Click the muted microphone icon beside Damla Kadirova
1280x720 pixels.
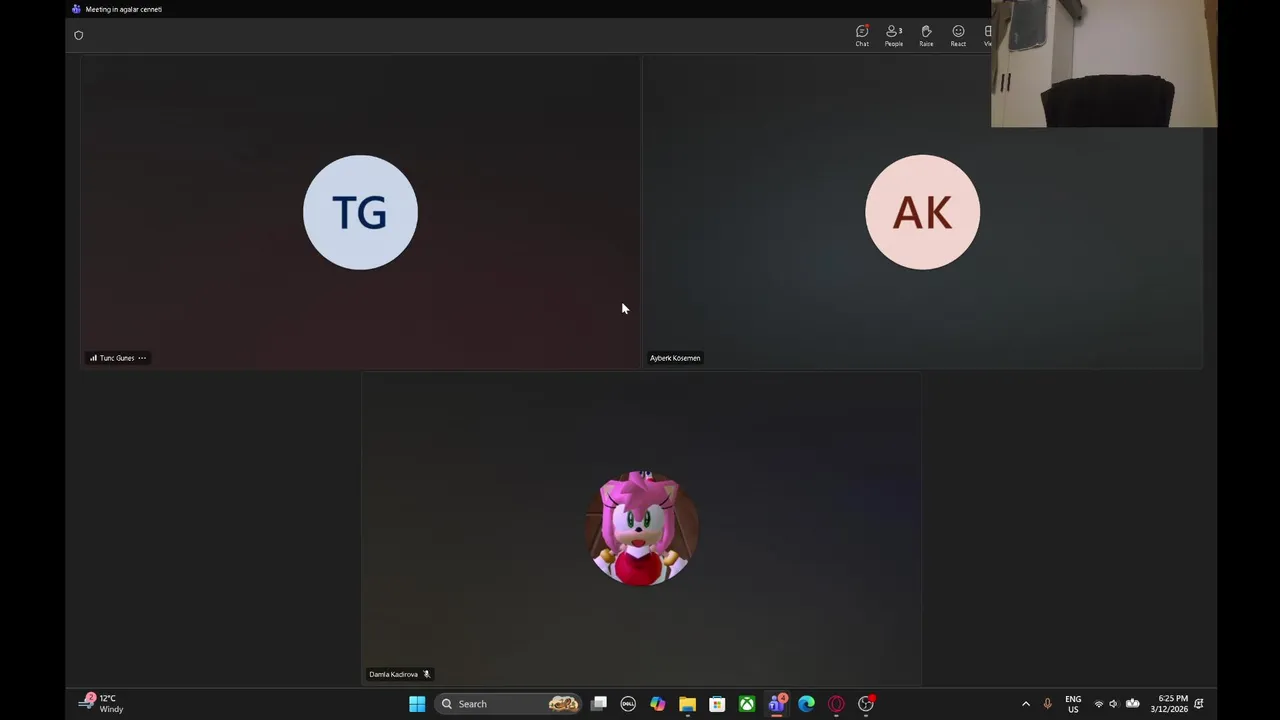point(426,674)
